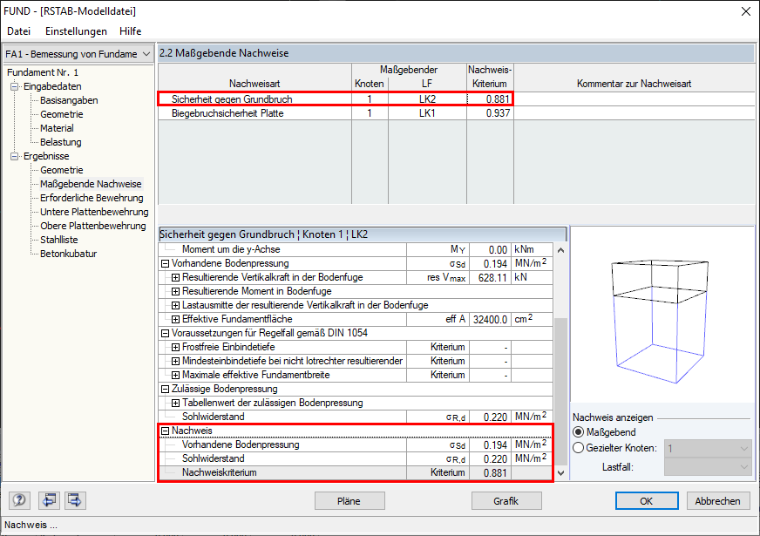This screenshot has height=536, width=760.
Task: Select Material in the tree
Action: tap(57, 128)
